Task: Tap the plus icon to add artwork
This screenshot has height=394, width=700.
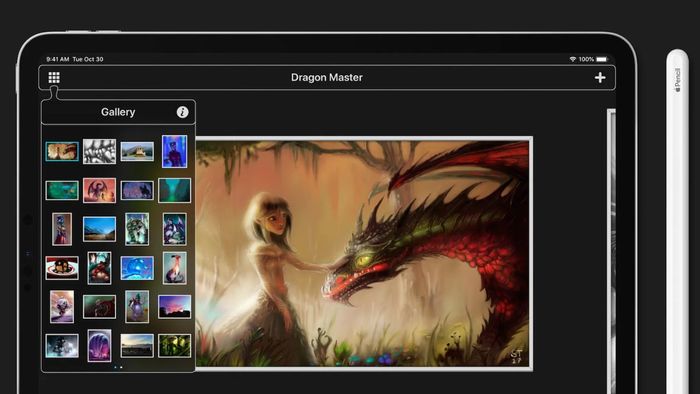Action: point(600,78)
